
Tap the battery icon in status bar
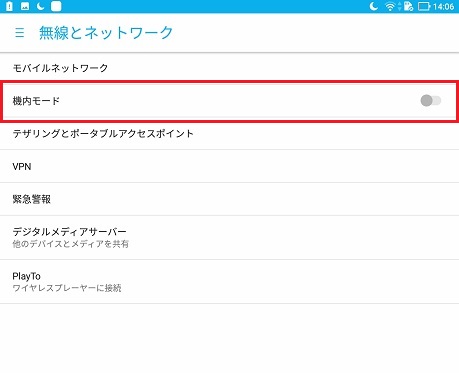(x=424, y=6)
